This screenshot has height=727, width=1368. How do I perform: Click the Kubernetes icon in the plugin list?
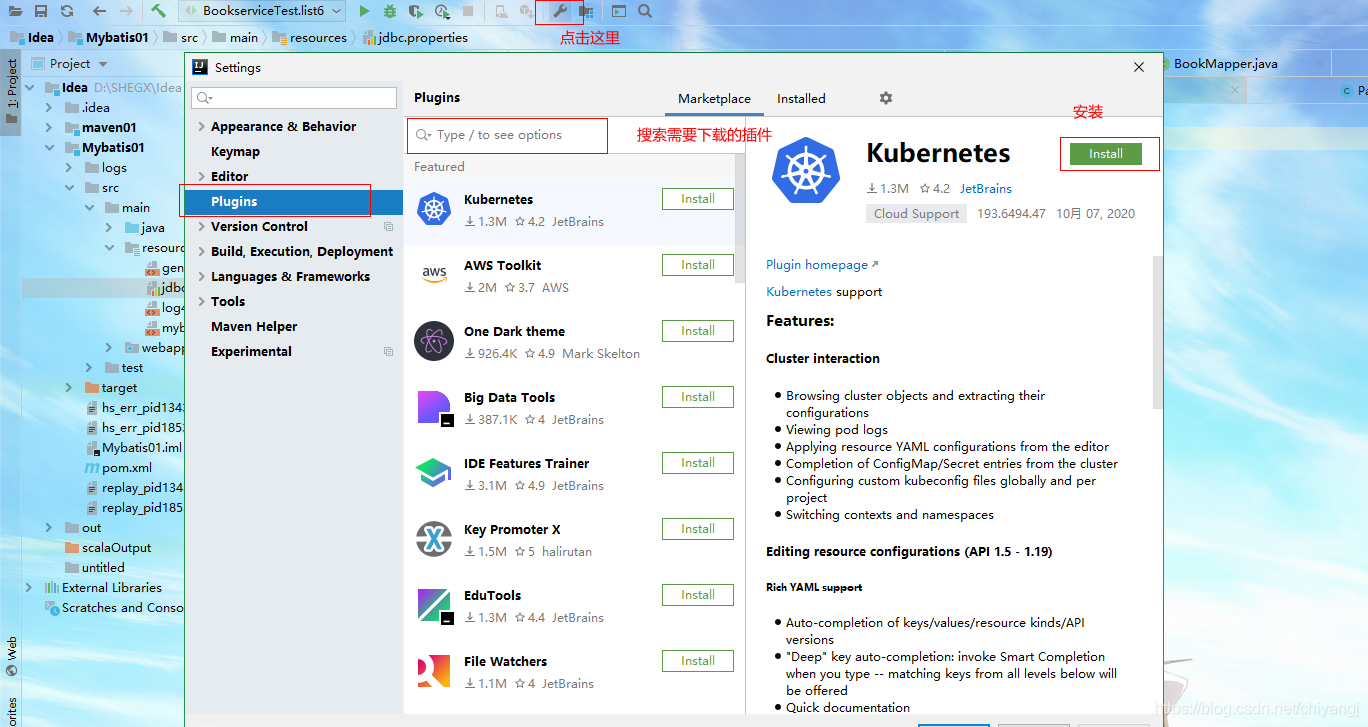(x=434, y=210)
